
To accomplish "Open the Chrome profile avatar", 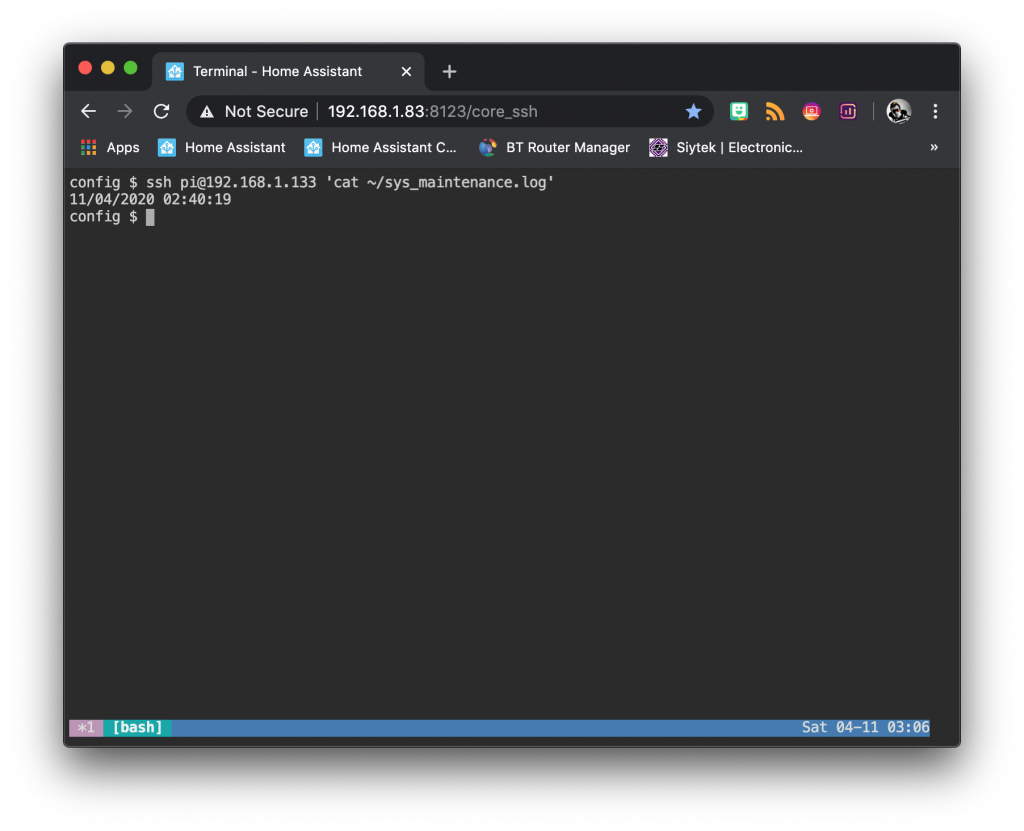I will pyautogui.click(x=899, y=111).
